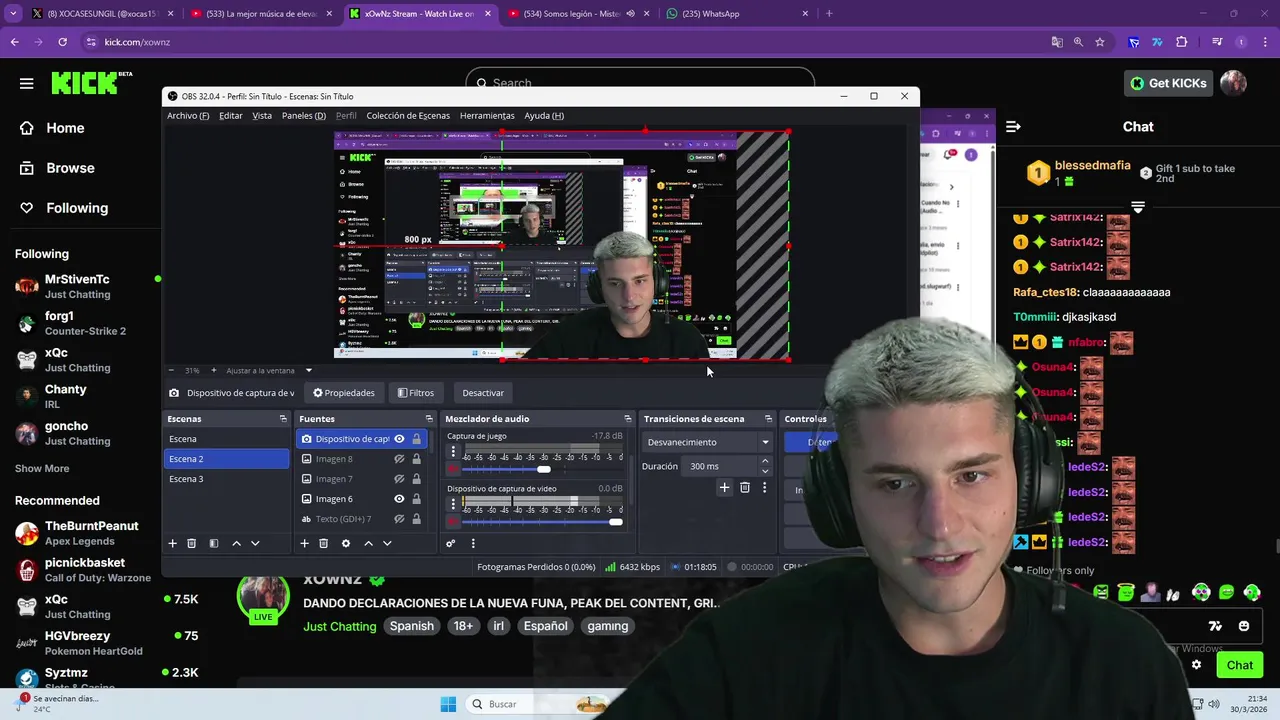
Task: Open the Colección de Escenas menu
Action: (408, 116)
